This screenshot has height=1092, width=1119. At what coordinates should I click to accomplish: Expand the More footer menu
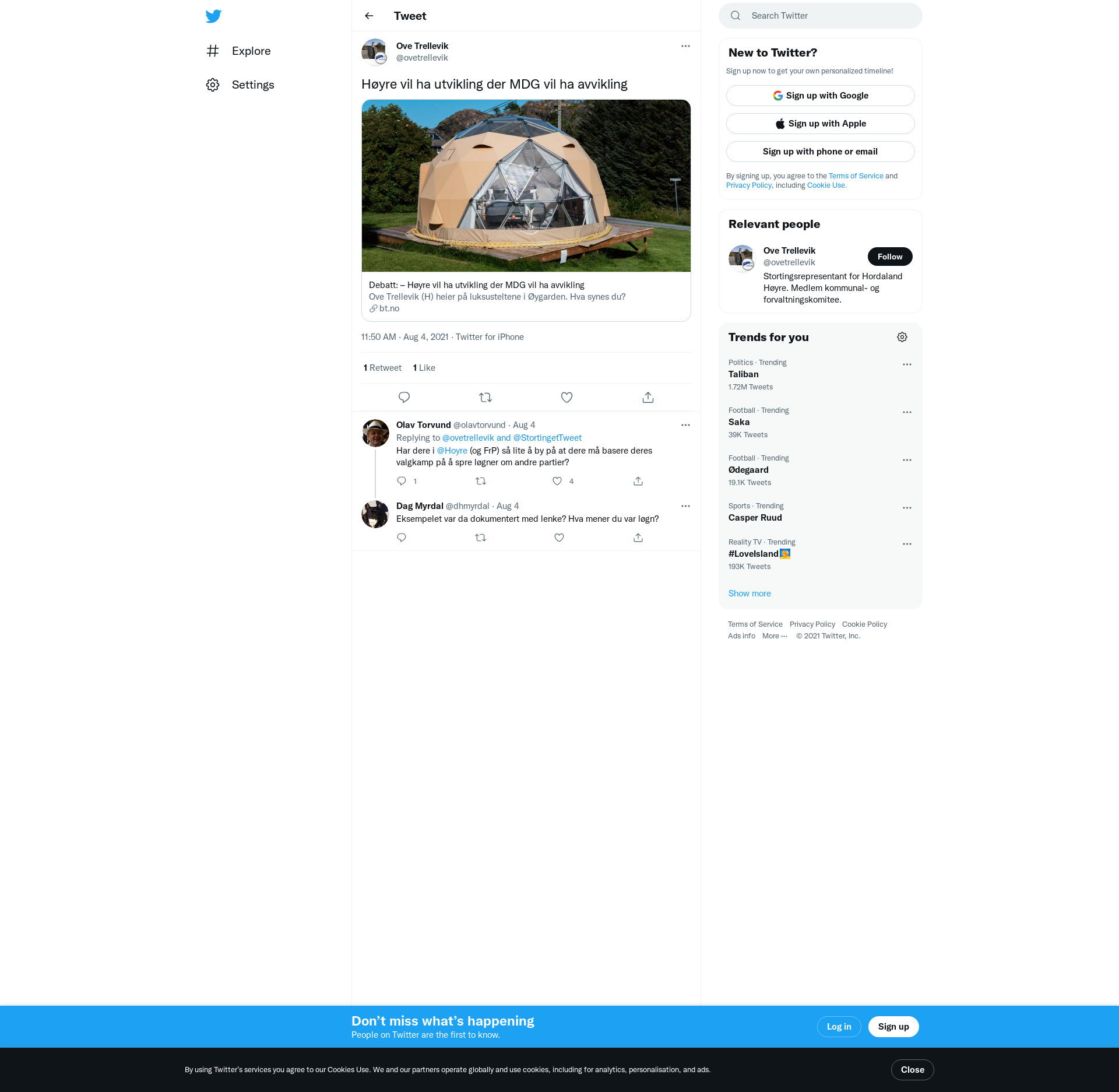coord(775,636)
